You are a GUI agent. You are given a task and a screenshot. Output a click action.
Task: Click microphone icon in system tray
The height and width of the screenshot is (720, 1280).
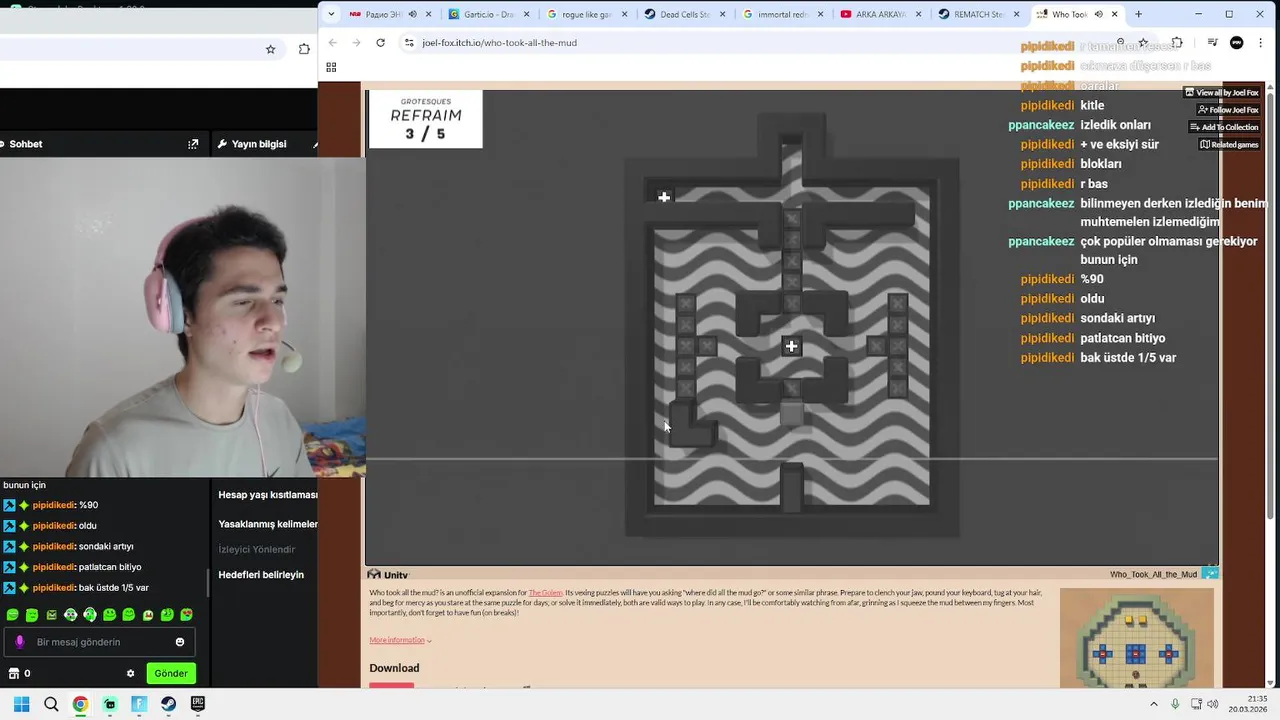(1175, 704)
